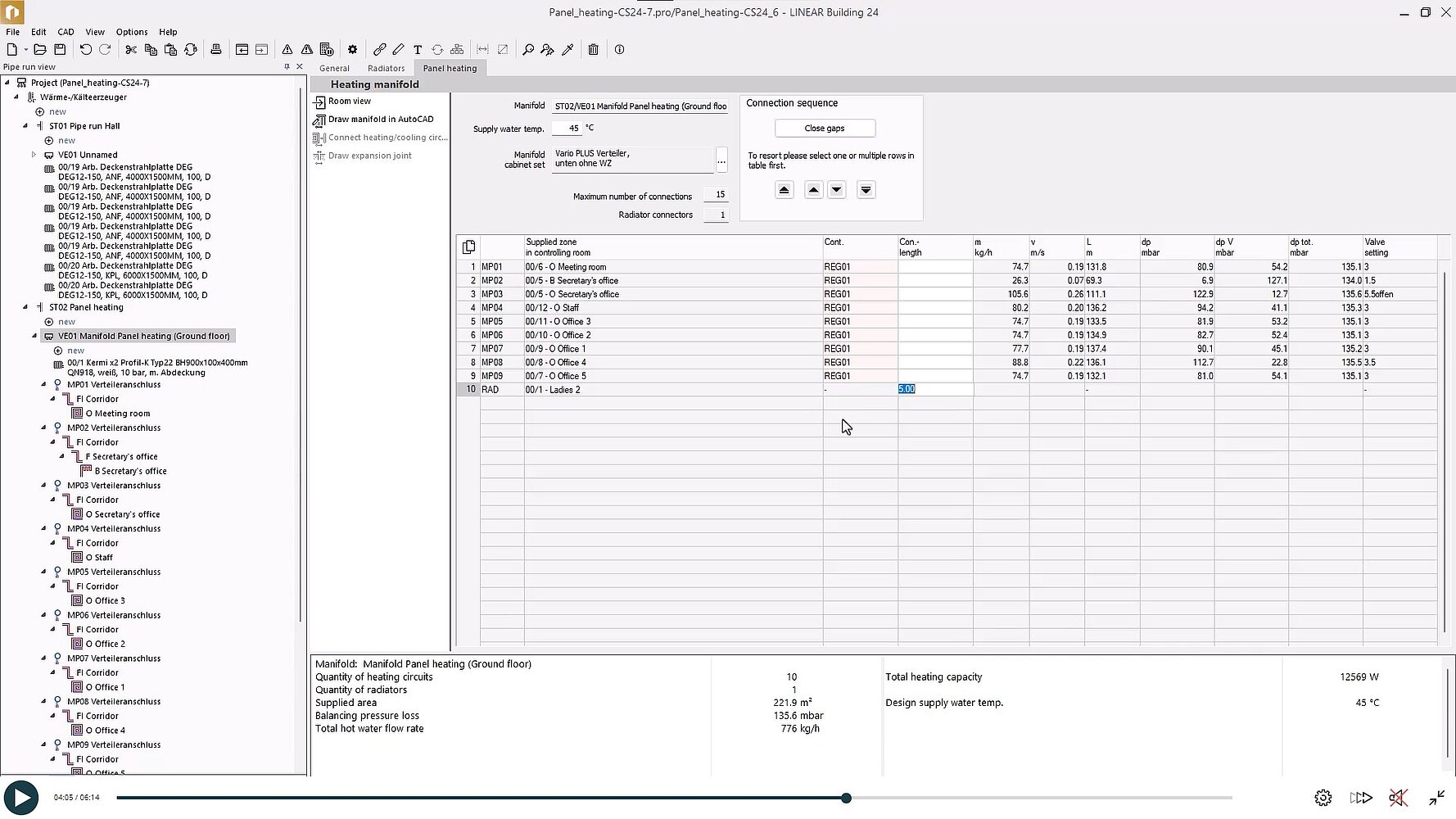Viewport: 1456px width, 819px height.
Task: Click the info circle toolbar icon
Action: point(620,49)
